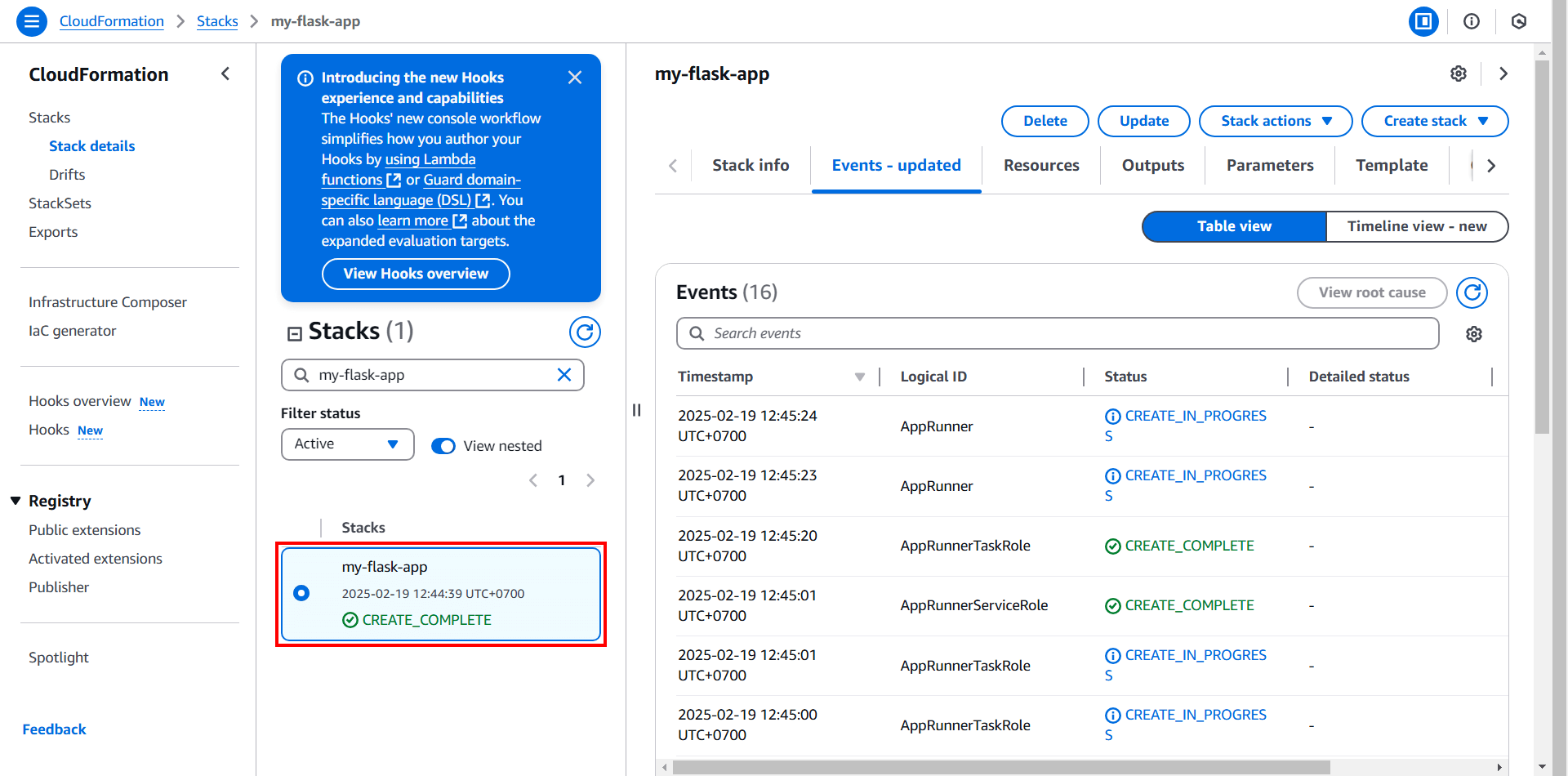Focus the stacks search field
Screen dimensions: 1568x776
433,375
